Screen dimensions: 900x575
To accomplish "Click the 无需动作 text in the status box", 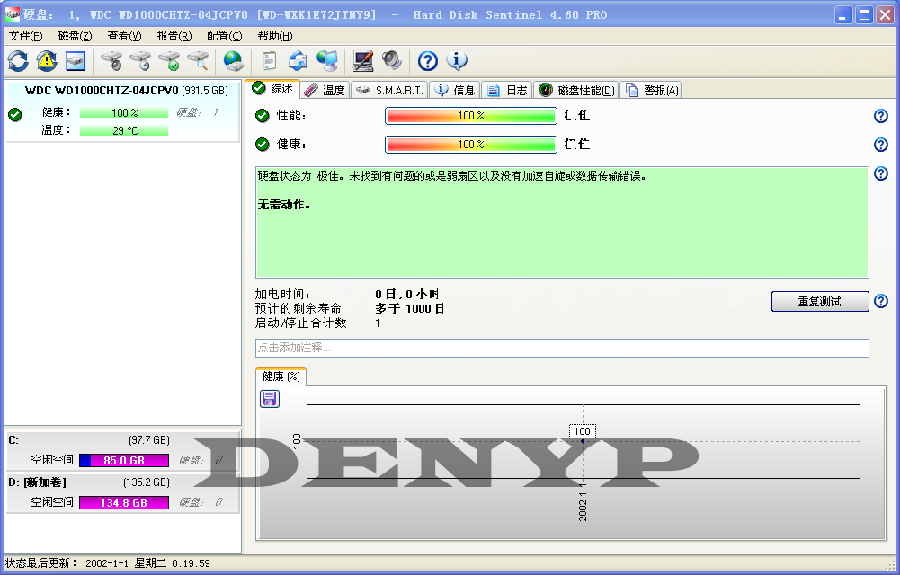I will pyautogui.click(x=284, y=204).
